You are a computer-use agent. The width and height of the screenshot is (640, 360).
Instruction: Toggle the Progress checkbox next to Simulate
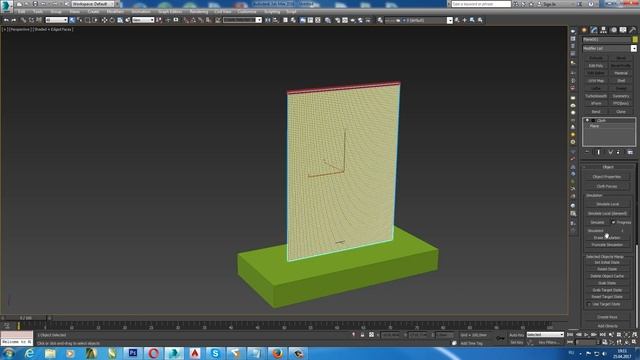pos(613,222)
